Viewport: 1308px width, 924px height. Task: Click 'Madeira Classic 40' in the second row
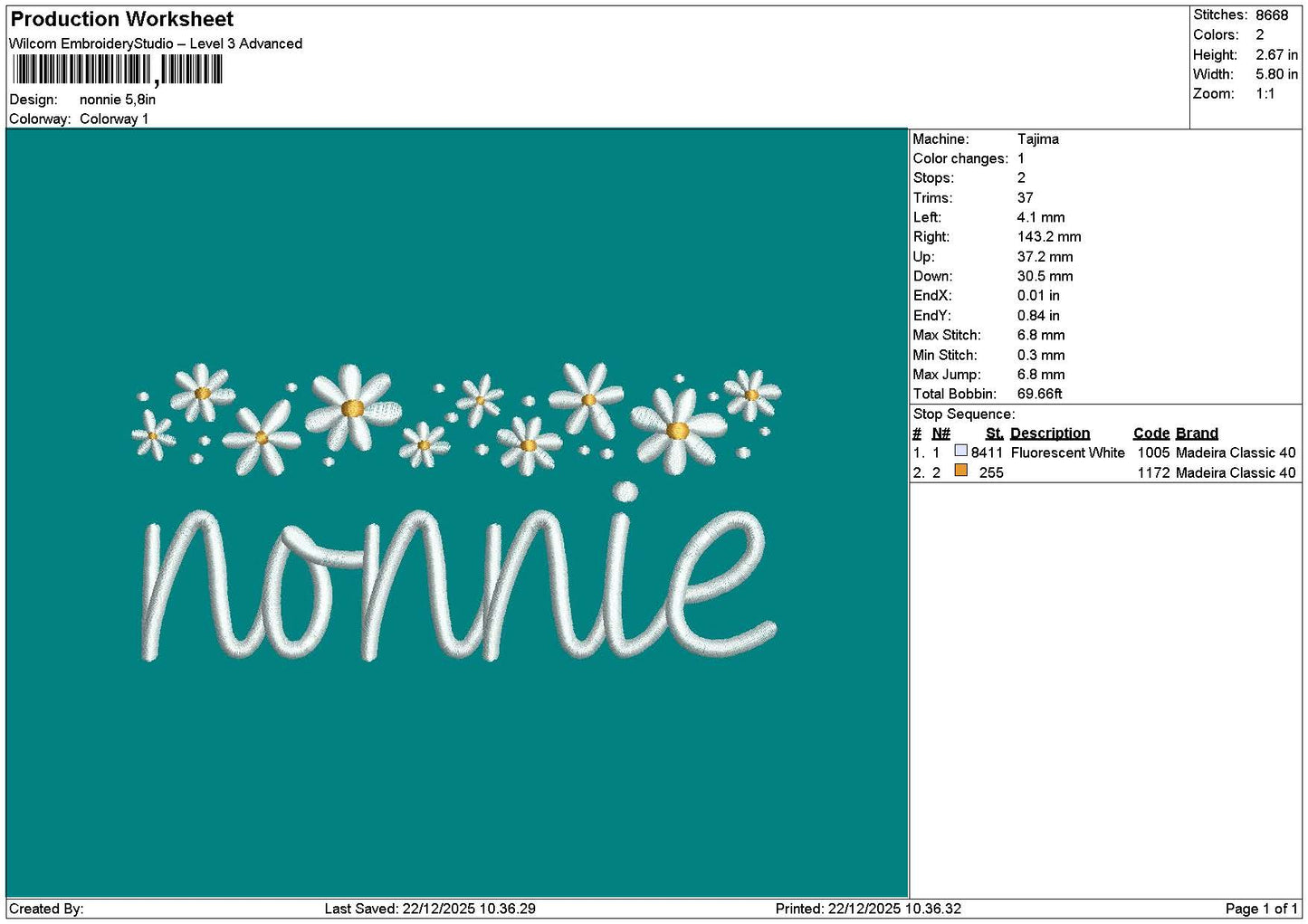click(x=1236, y=473)
